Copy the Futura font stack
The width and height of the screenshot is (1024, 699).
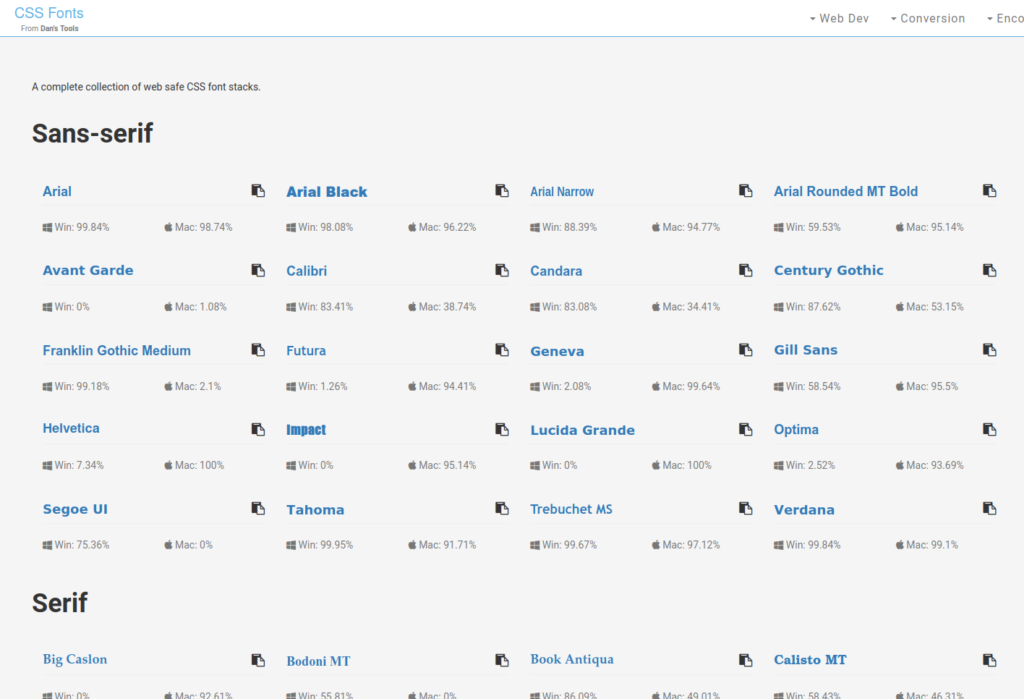pyautogui.click(x=502, y=350)
